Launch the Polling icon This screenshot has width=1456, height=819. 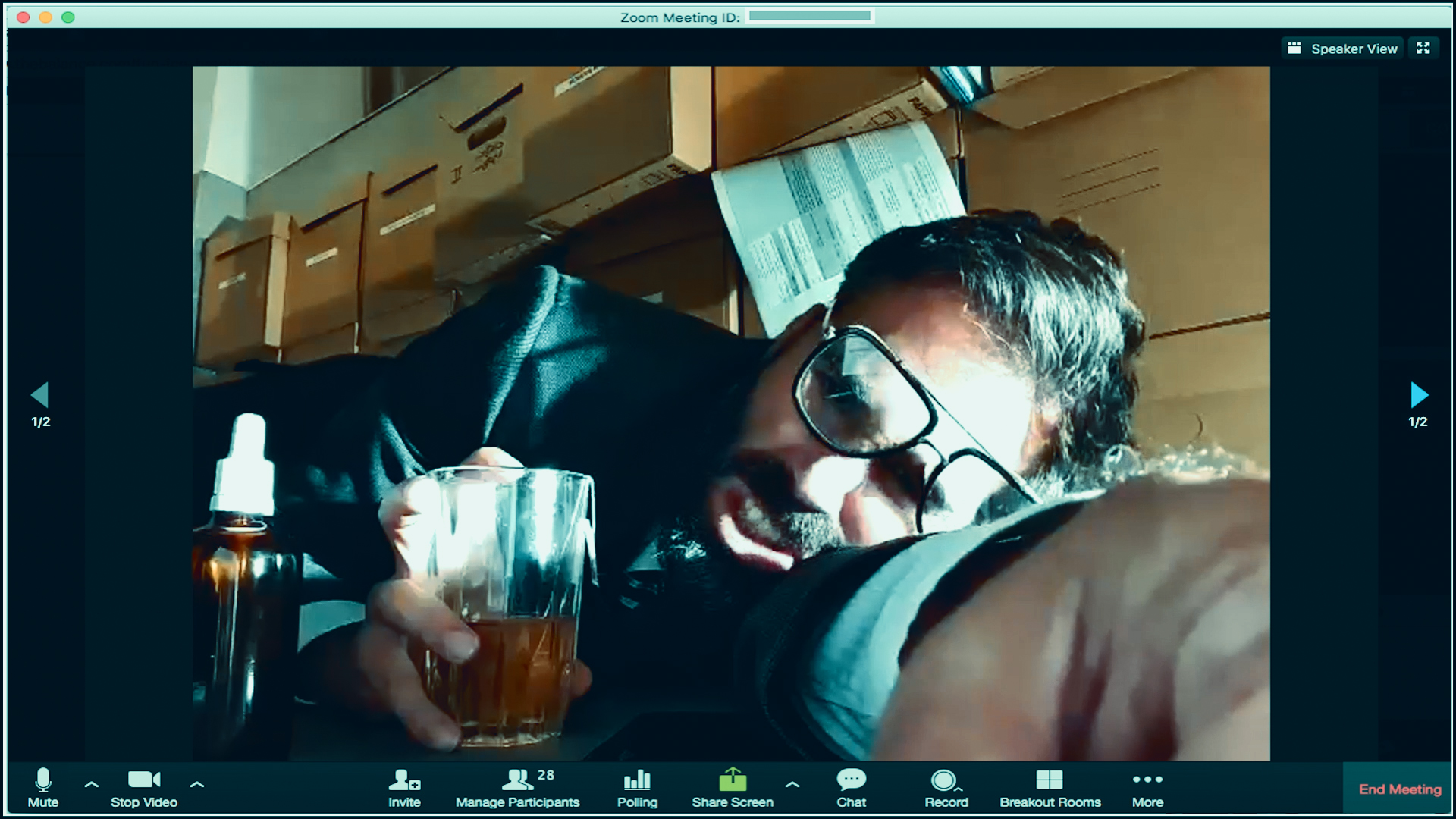tap(637, 780)
